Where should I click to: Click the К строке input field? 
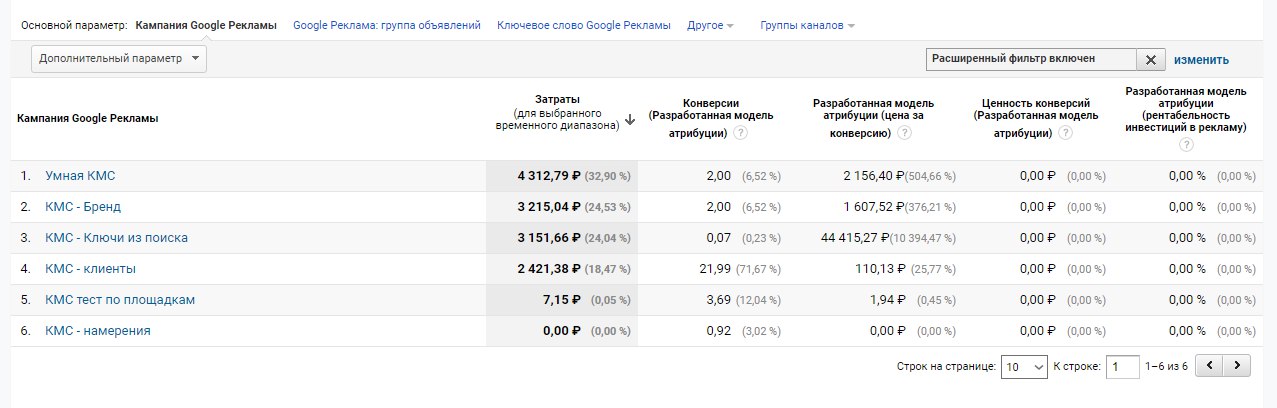pyautogui.click(x=1122, y=367)
